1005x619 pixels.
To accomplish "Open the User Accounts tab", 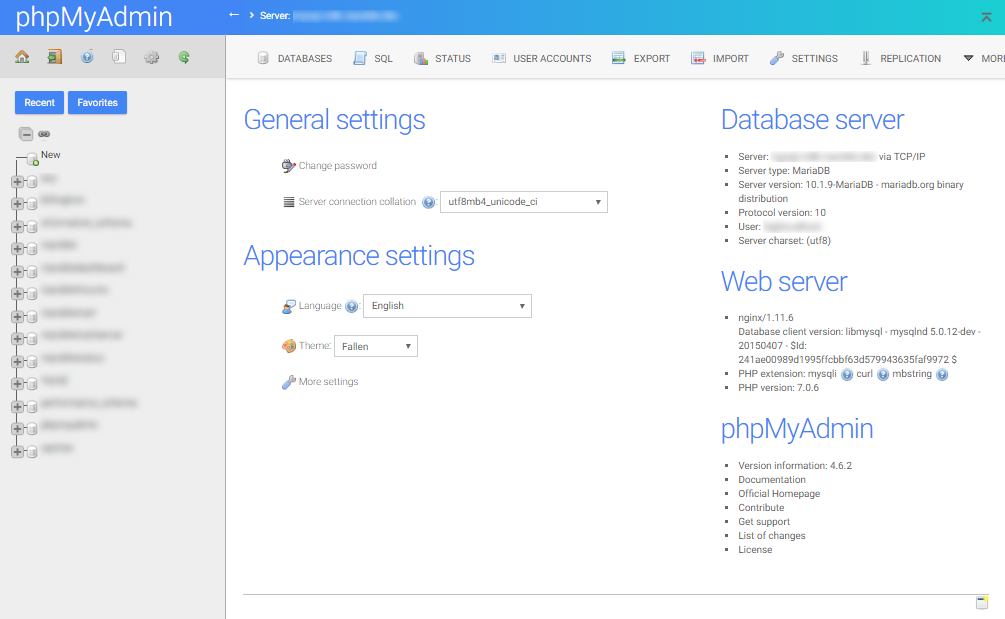I will (541, 58).
